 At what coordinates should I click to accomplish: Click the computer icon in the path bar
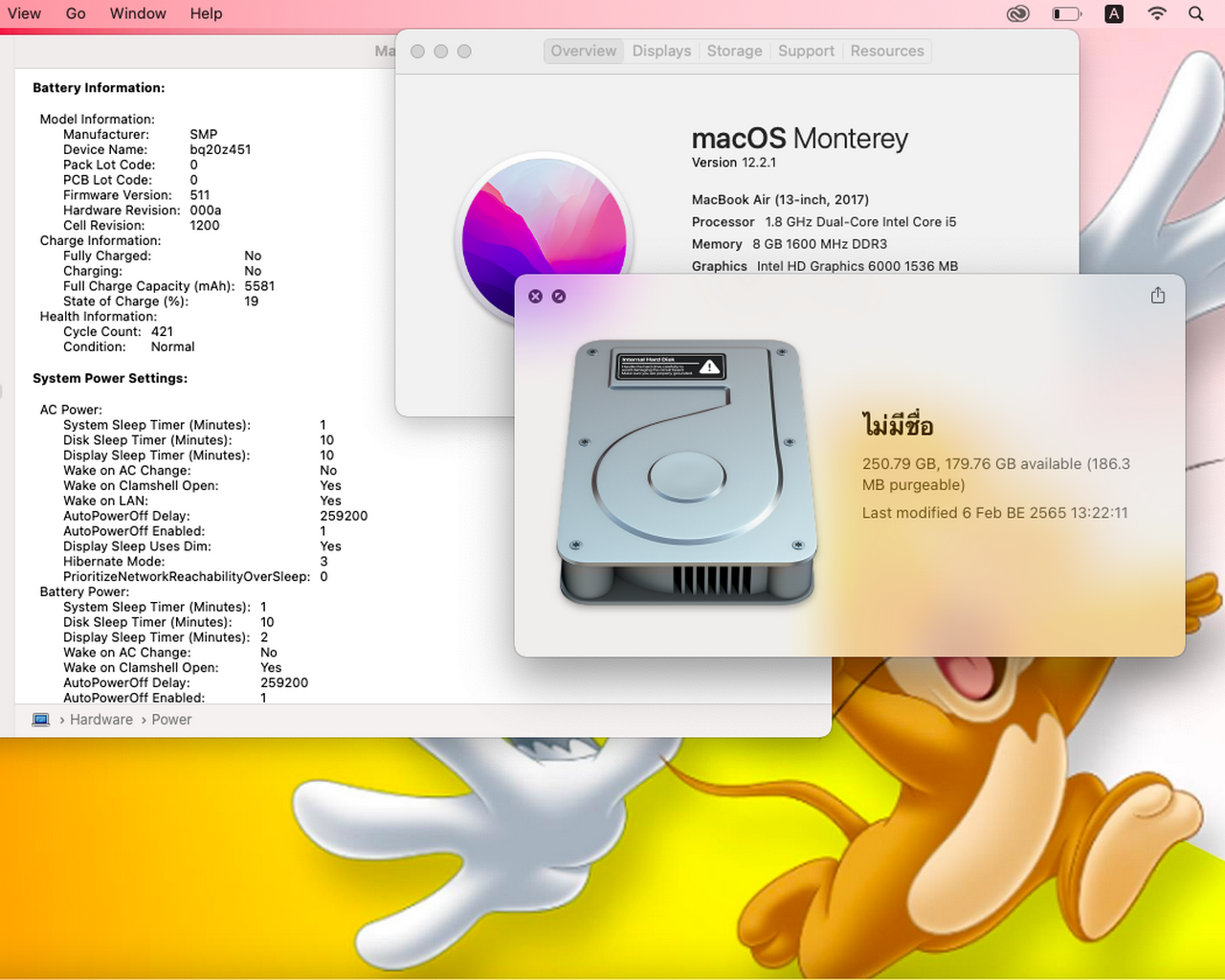click(x=41, y=720)
